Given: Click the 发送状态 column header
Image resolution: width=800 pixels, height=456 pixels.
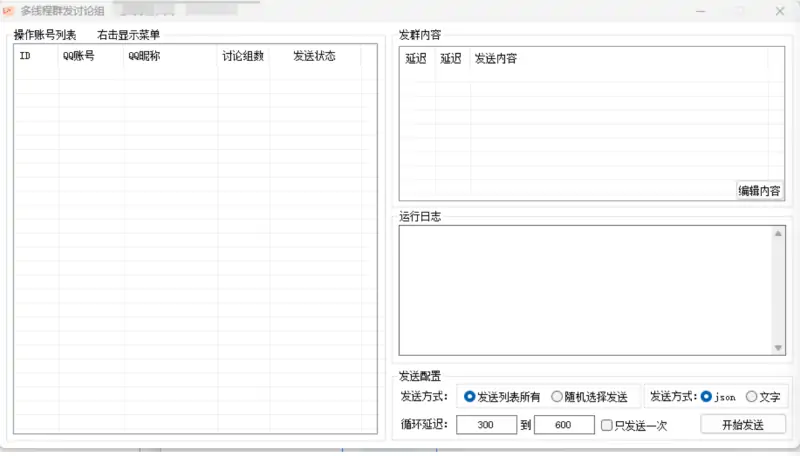Looking at the screenshot, I should click(315, 56).
